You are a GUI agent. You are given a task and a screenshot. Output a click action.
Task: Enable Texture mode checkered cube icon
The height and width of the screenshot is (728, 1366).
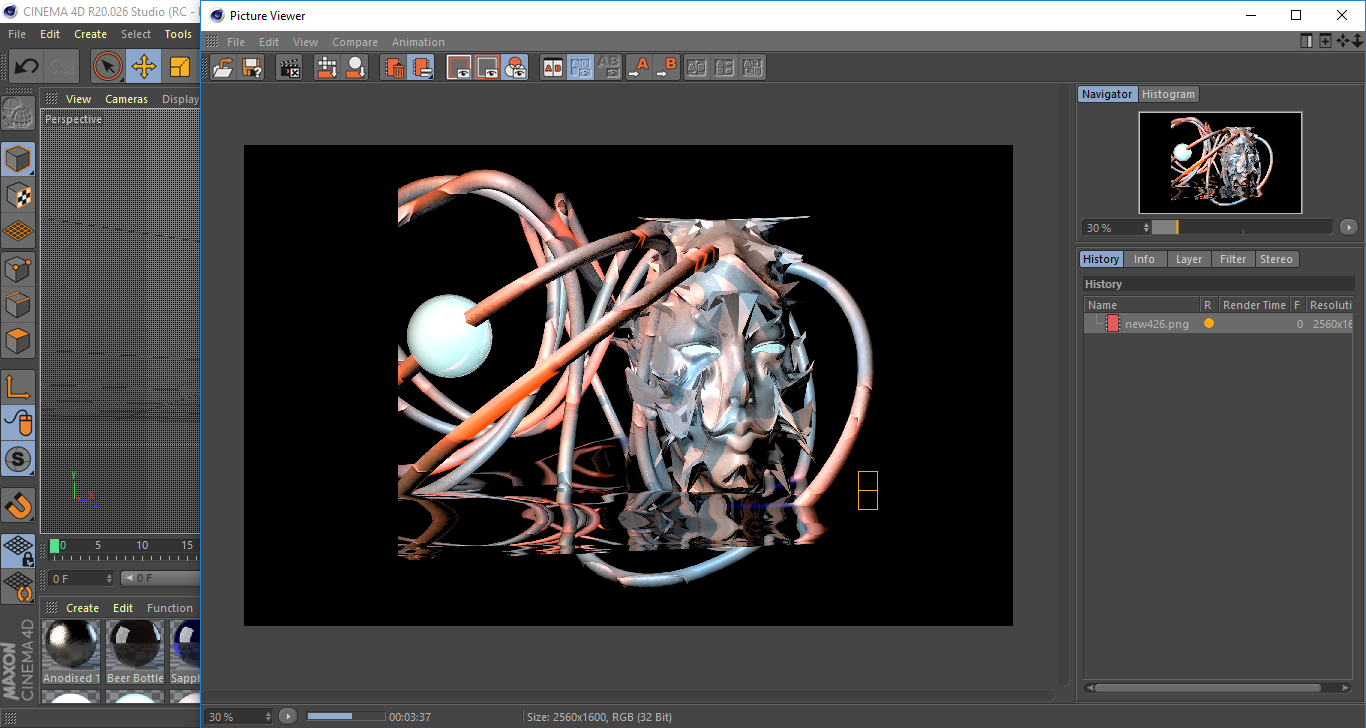click(18, 195)
